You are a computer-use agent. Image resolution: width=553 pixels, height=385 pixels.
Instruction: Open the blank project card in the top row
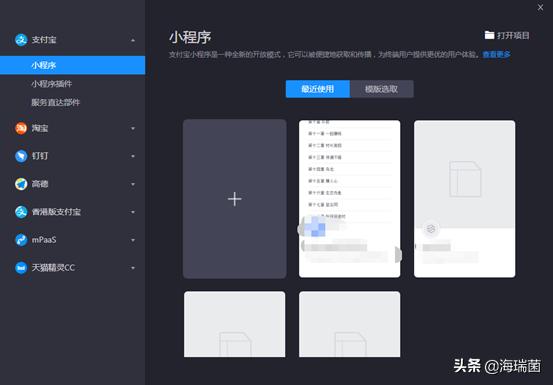click(464, 199)
